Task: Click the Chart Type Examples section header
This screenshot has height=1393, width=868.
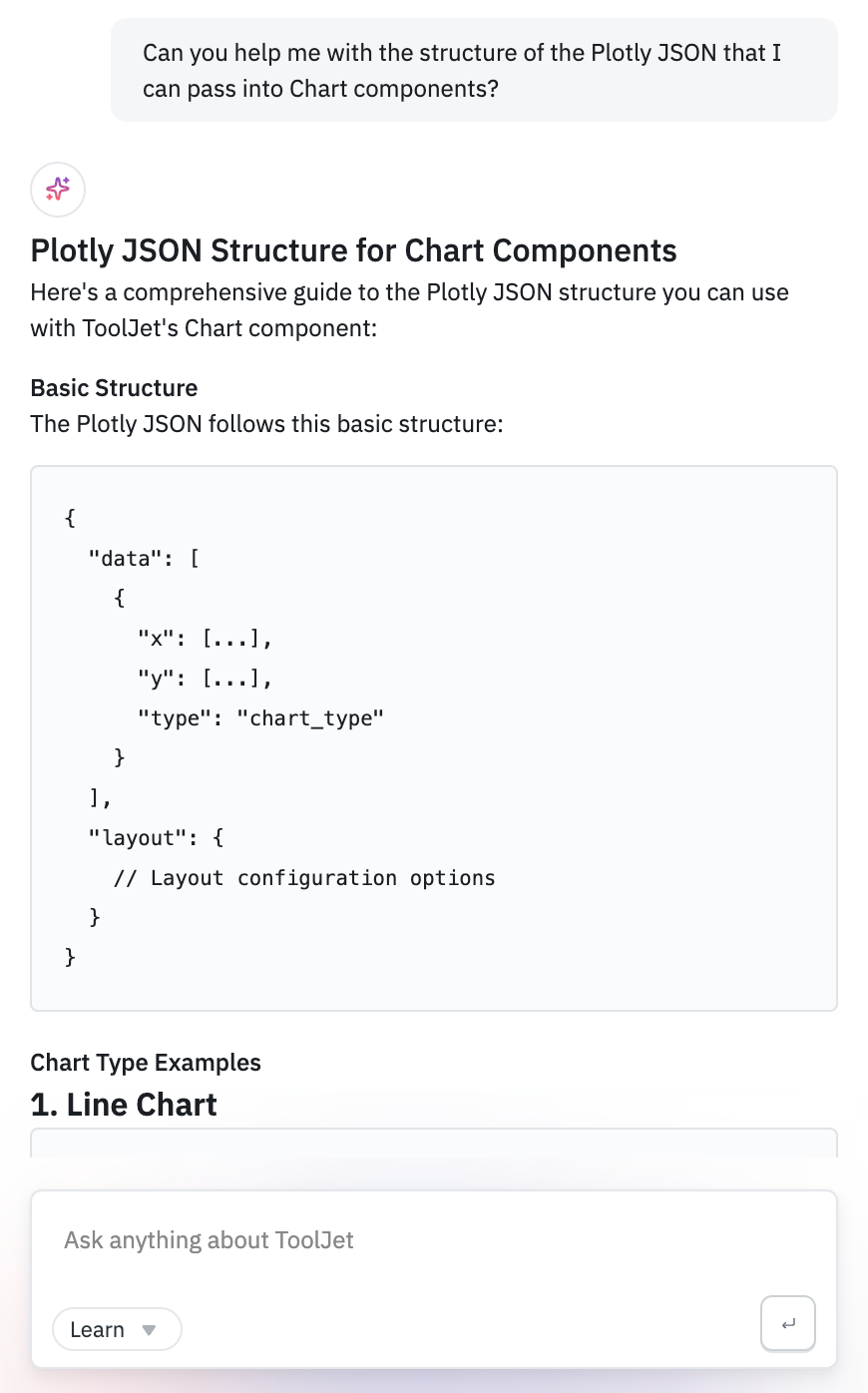Action: coord(146,1062)
